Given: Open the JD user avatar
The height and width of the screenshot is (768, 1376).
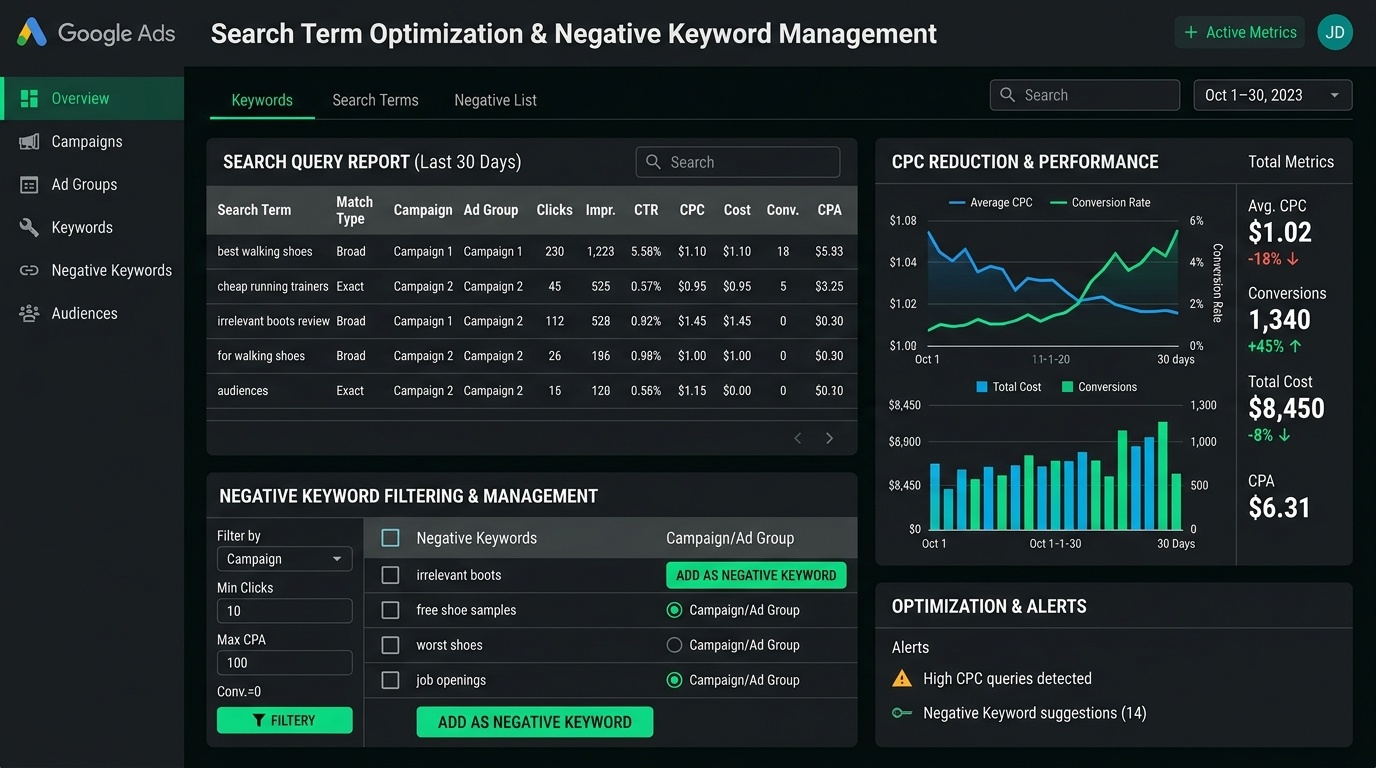Looking at the screenshot, I should click(1335, 32).
